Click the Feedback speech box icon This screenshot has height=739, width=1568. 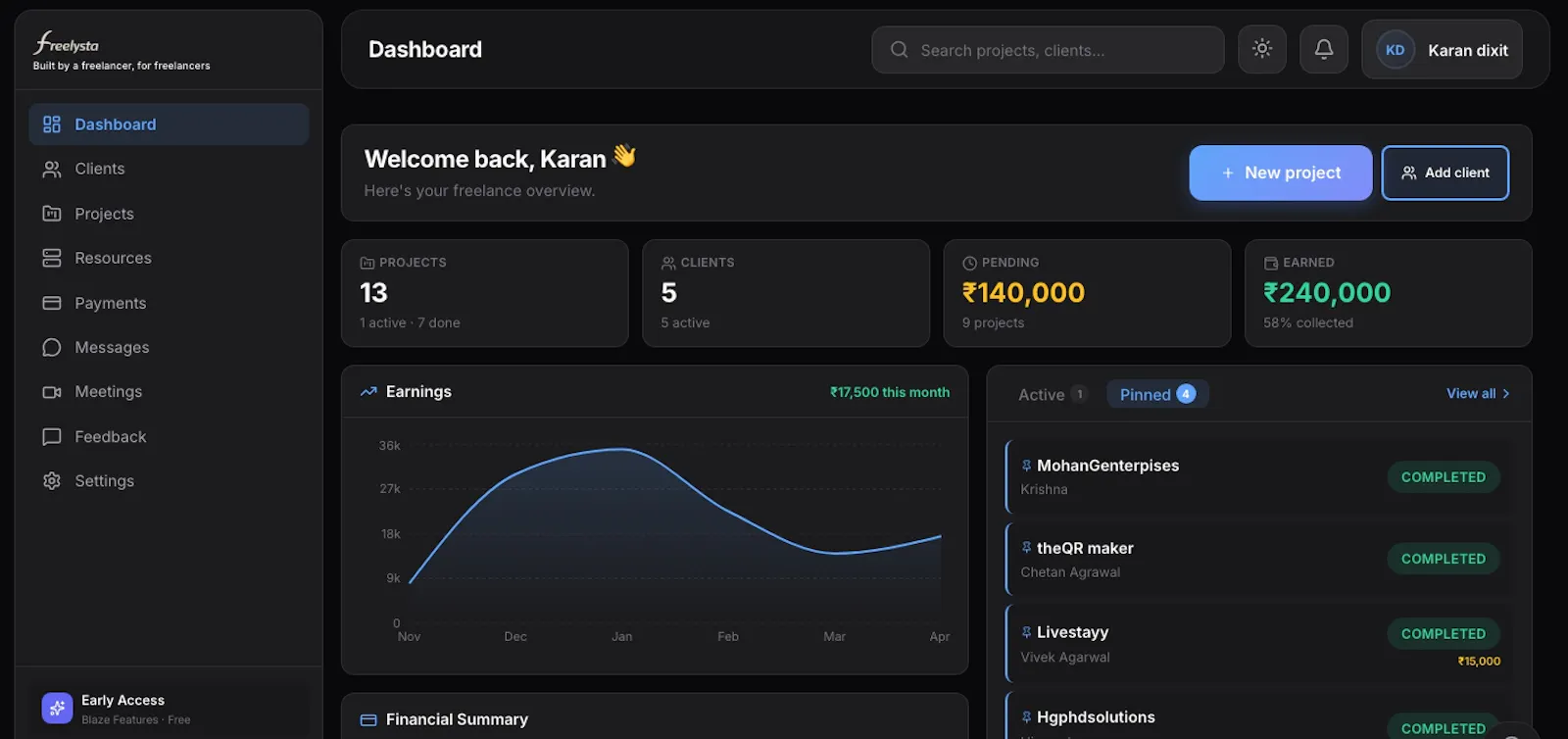(52, 436)
